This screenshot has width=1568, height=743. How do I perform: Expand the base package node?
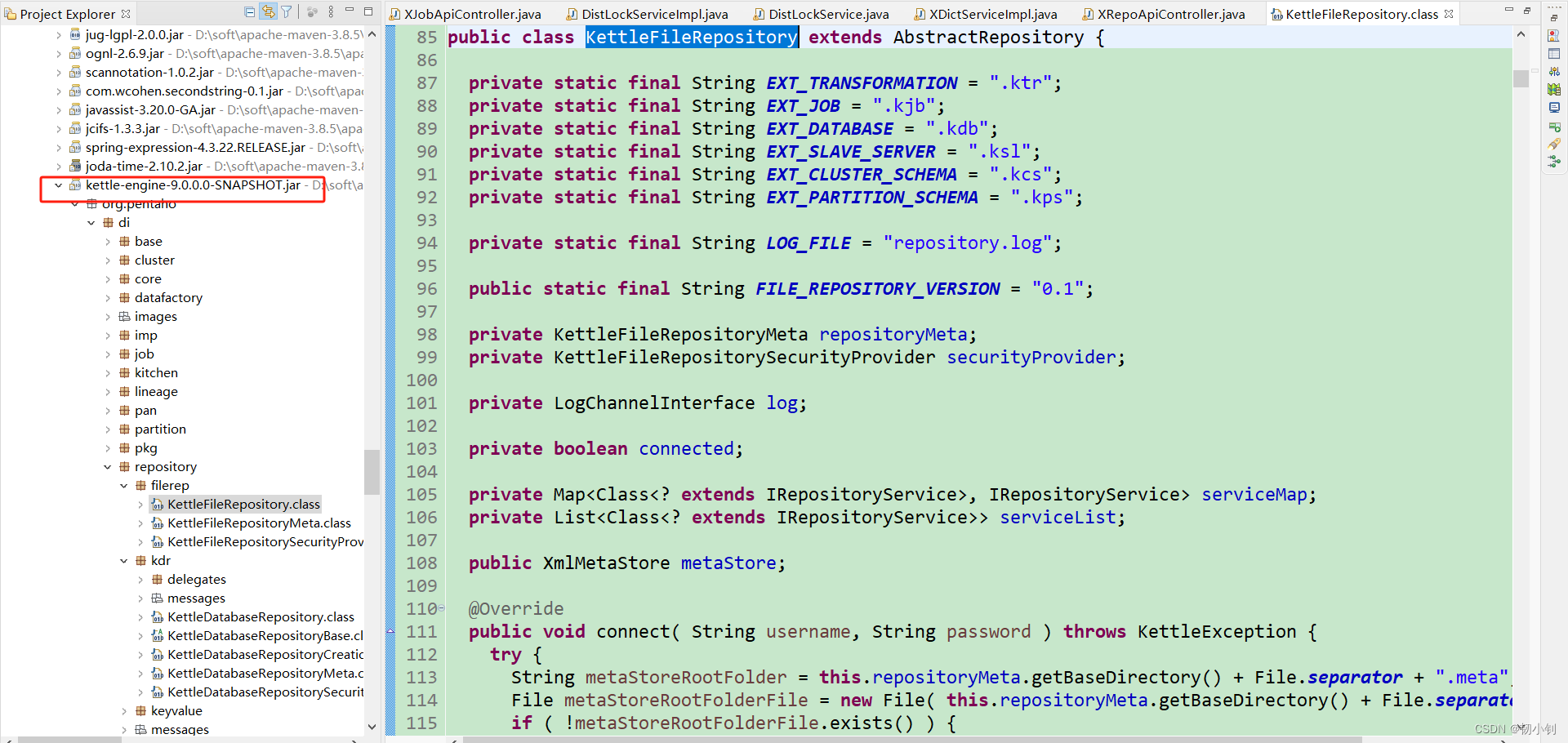107,242
